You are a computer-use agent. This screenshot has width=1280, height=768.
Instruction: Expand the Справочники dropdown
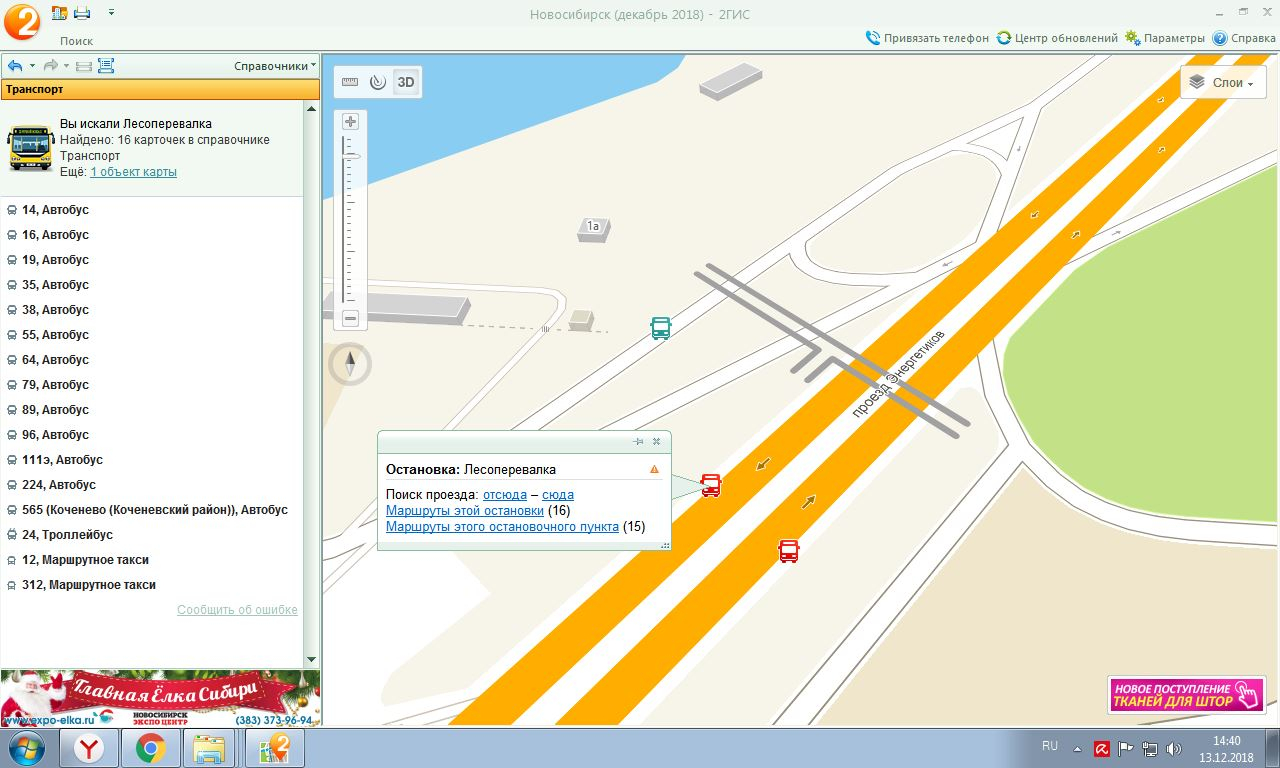click(275, 66)
